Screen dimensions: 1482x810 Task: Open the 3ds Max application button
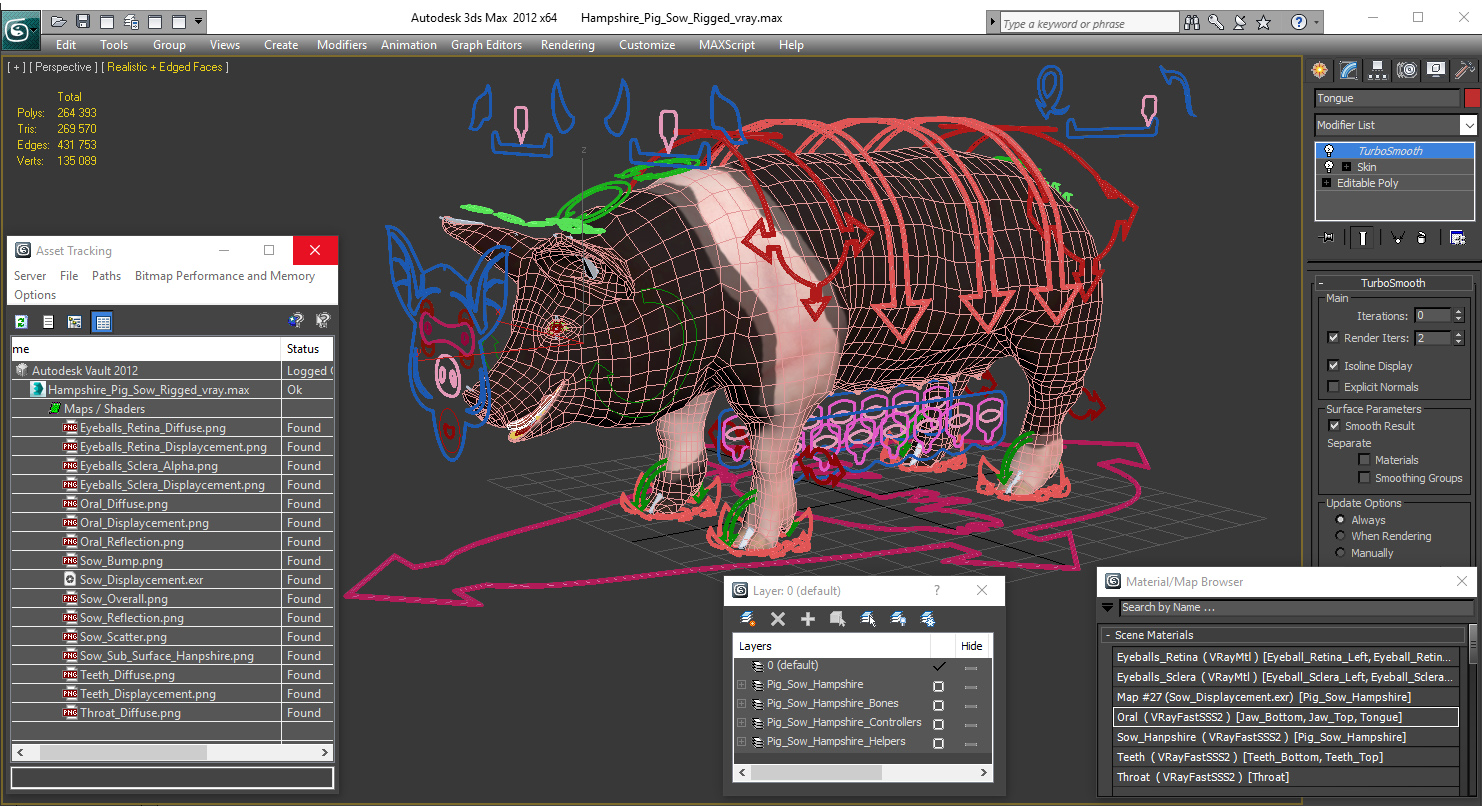point(19,28)
